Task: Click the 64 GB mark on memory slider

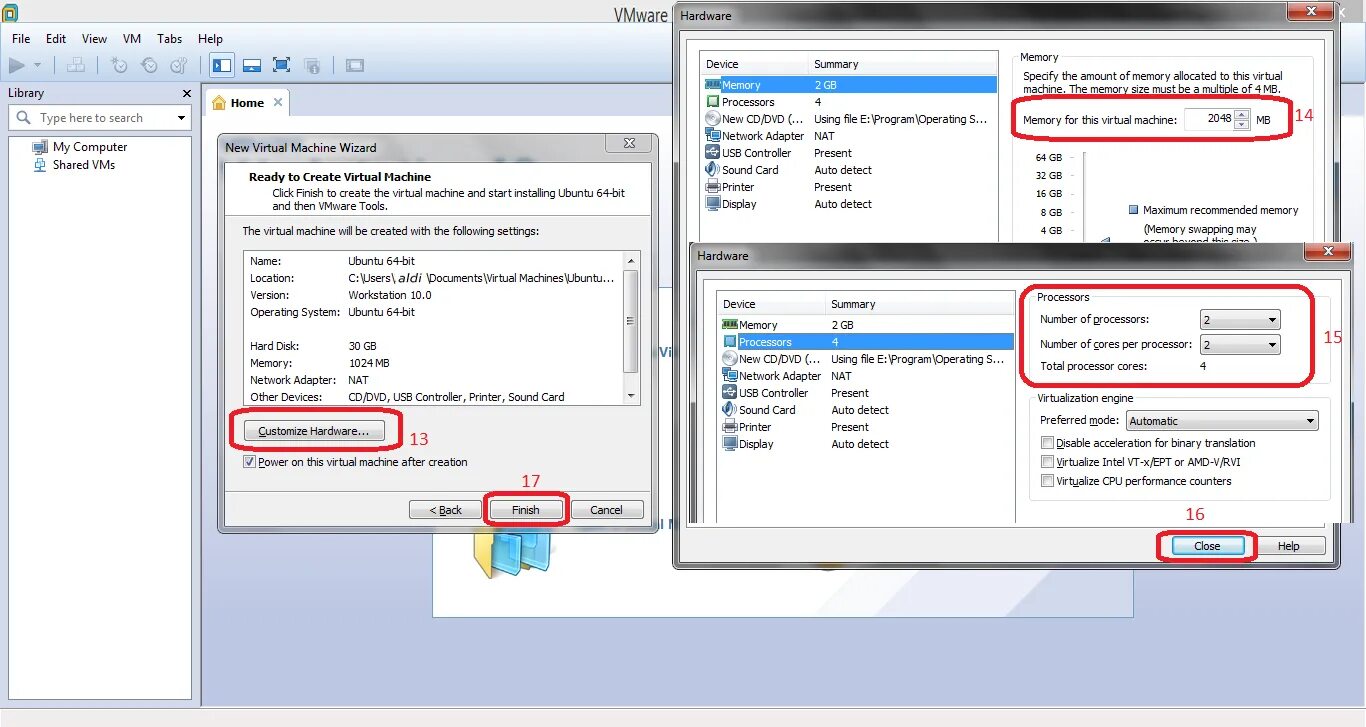Action: [1049, 158]
